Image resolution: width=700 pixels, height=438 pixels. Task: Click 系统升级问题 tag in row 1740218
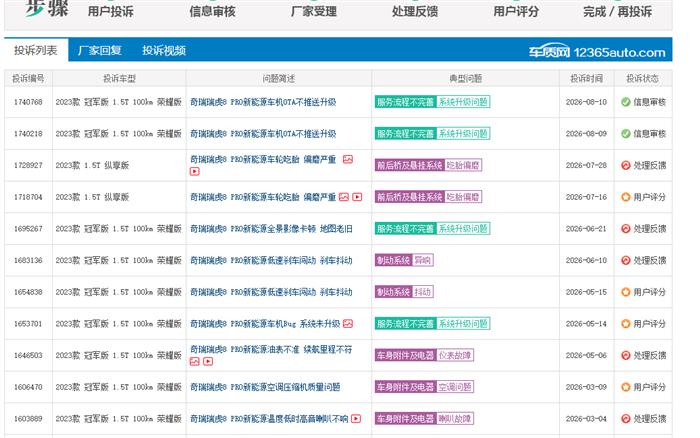point(463,133)
